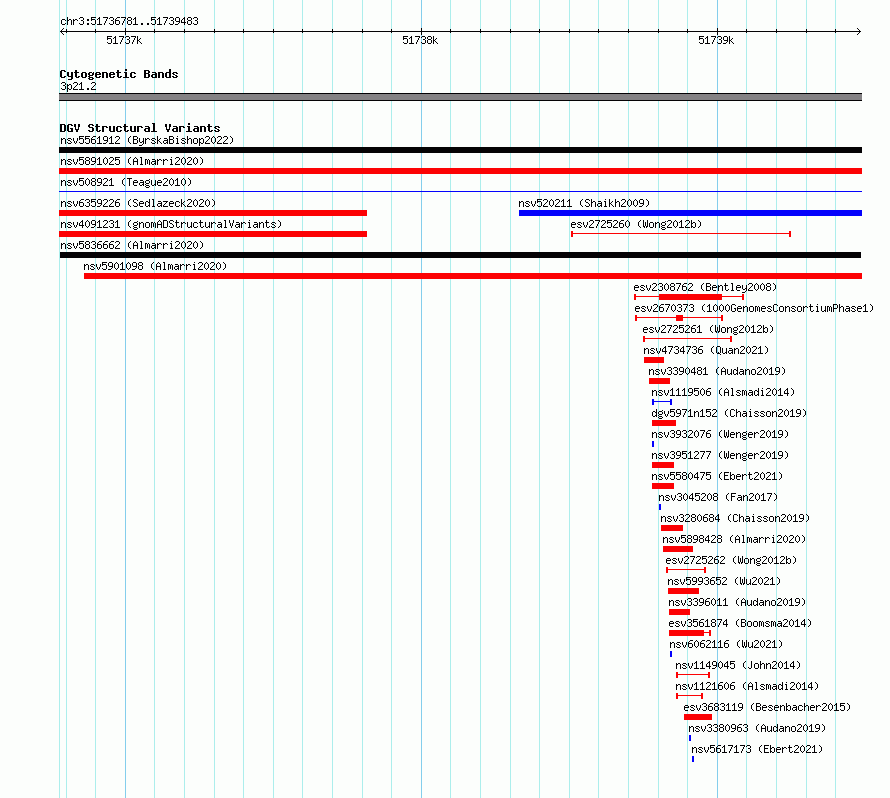Click the nsv5617173 (Ebert2021) label
Image resolution: width=890 pixels, height=798 pixels.
[x=757, y=749]
